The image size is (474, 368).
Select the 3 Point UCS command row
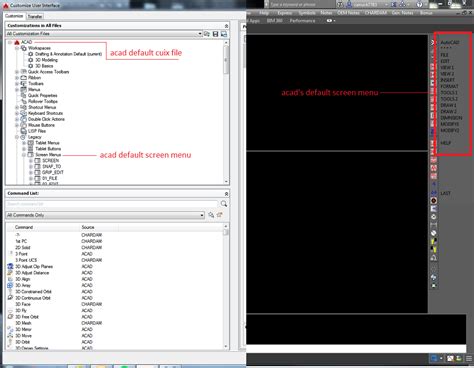115,260
